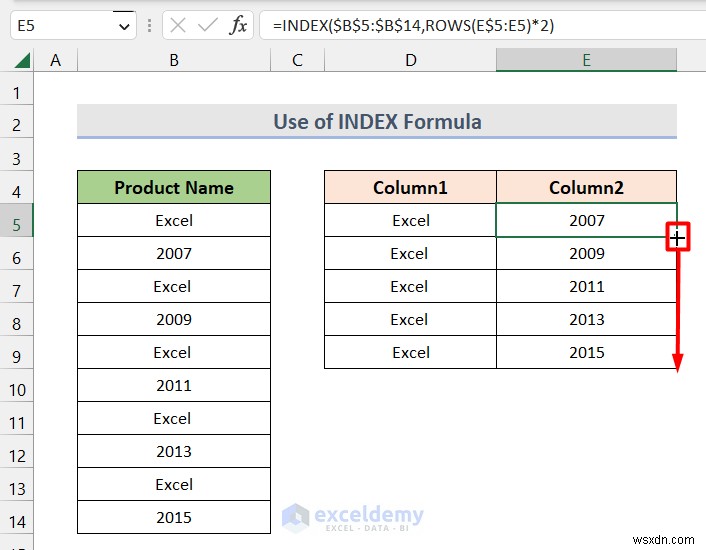The width and height of the screenshot is (706, 550).
Task: Select cell B6 containing 2007
Action: [x=174, y=253]
